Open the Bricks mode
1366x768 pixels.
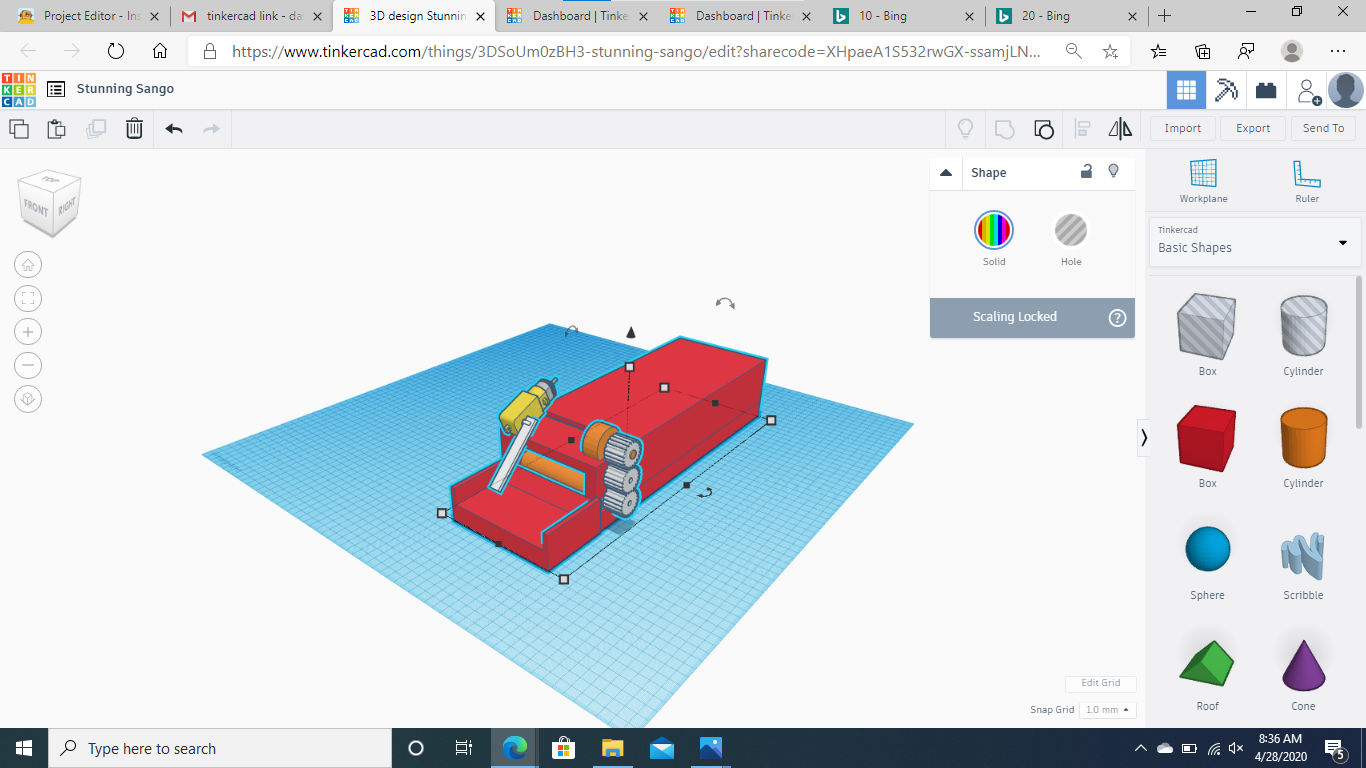tap(1266, 90)
